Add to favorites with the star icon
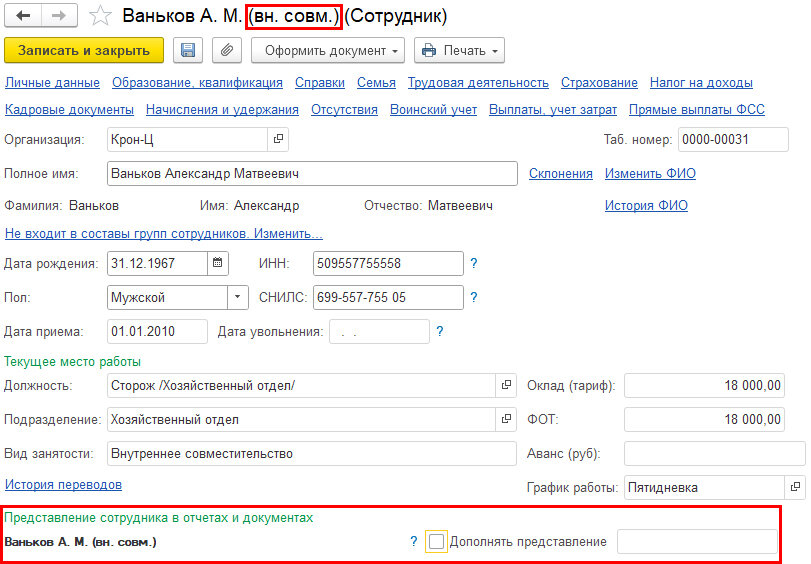Viewport: 811px width, 564px height. pos(100,16)
